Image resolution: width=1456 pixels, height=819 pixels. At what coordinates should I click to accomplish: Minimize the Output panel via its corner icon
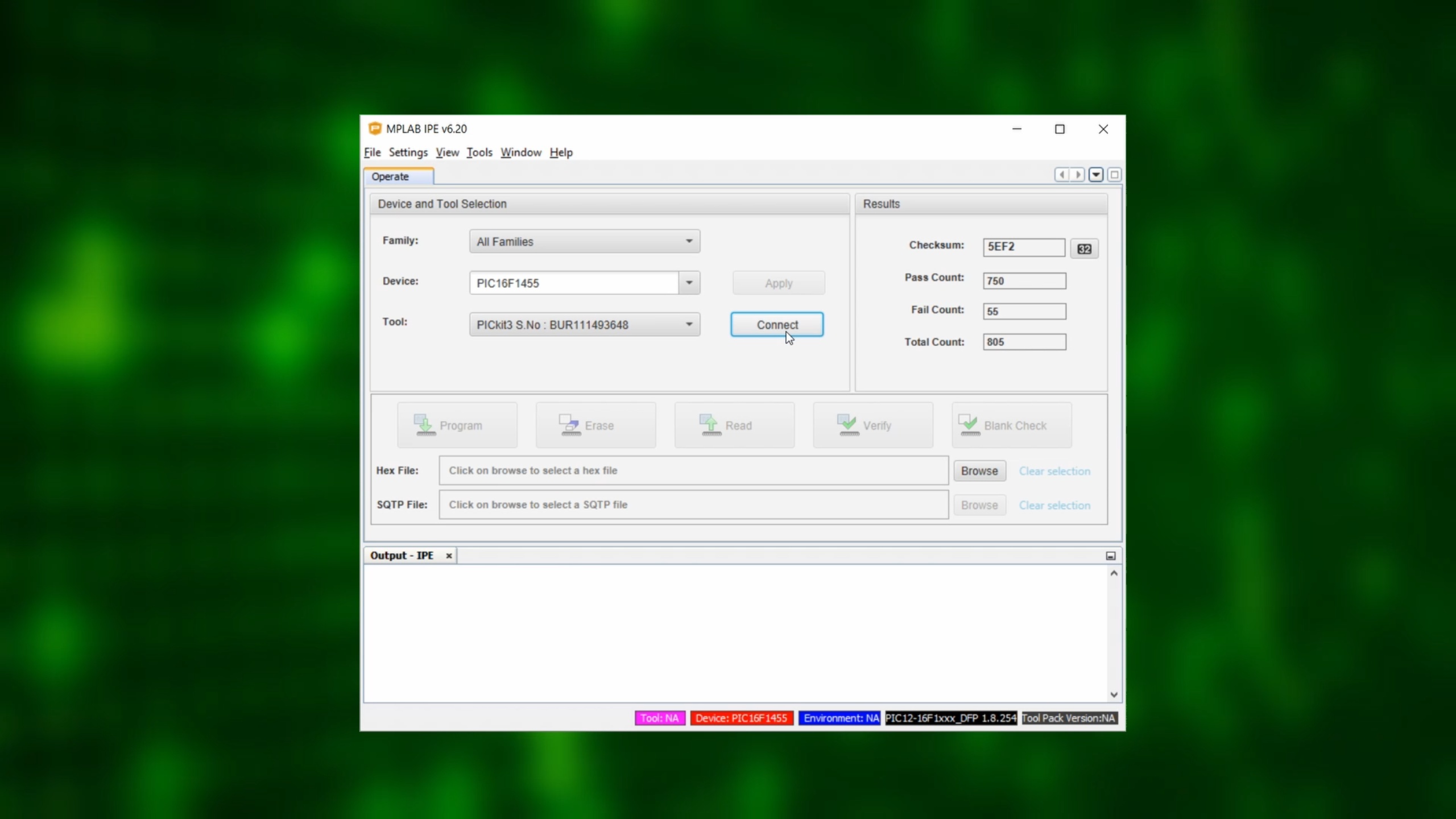pyautogui.click(x=1110, y=556)
